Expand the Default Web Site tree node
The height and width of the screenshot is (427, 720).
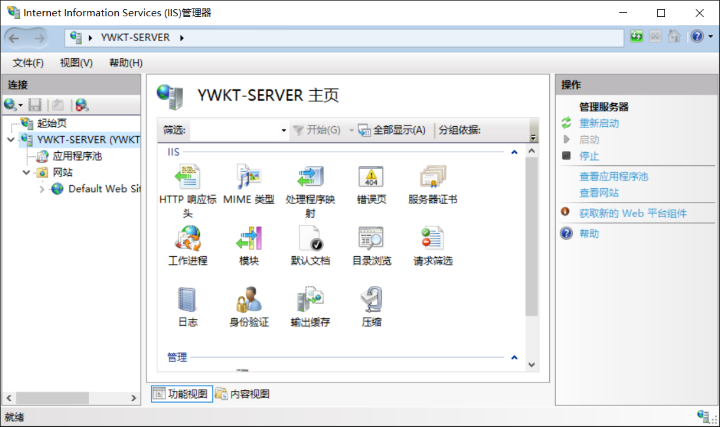[42, 189]
